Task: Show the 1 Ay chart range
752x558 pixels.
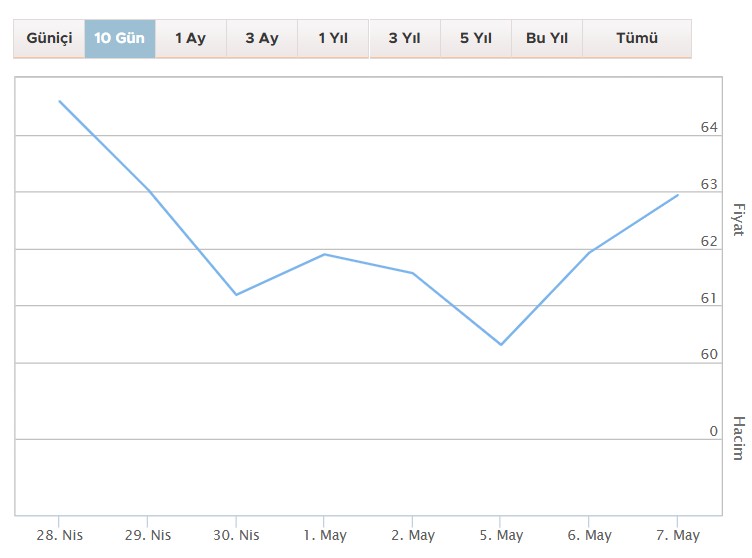Action: click(x=190, y=39)
